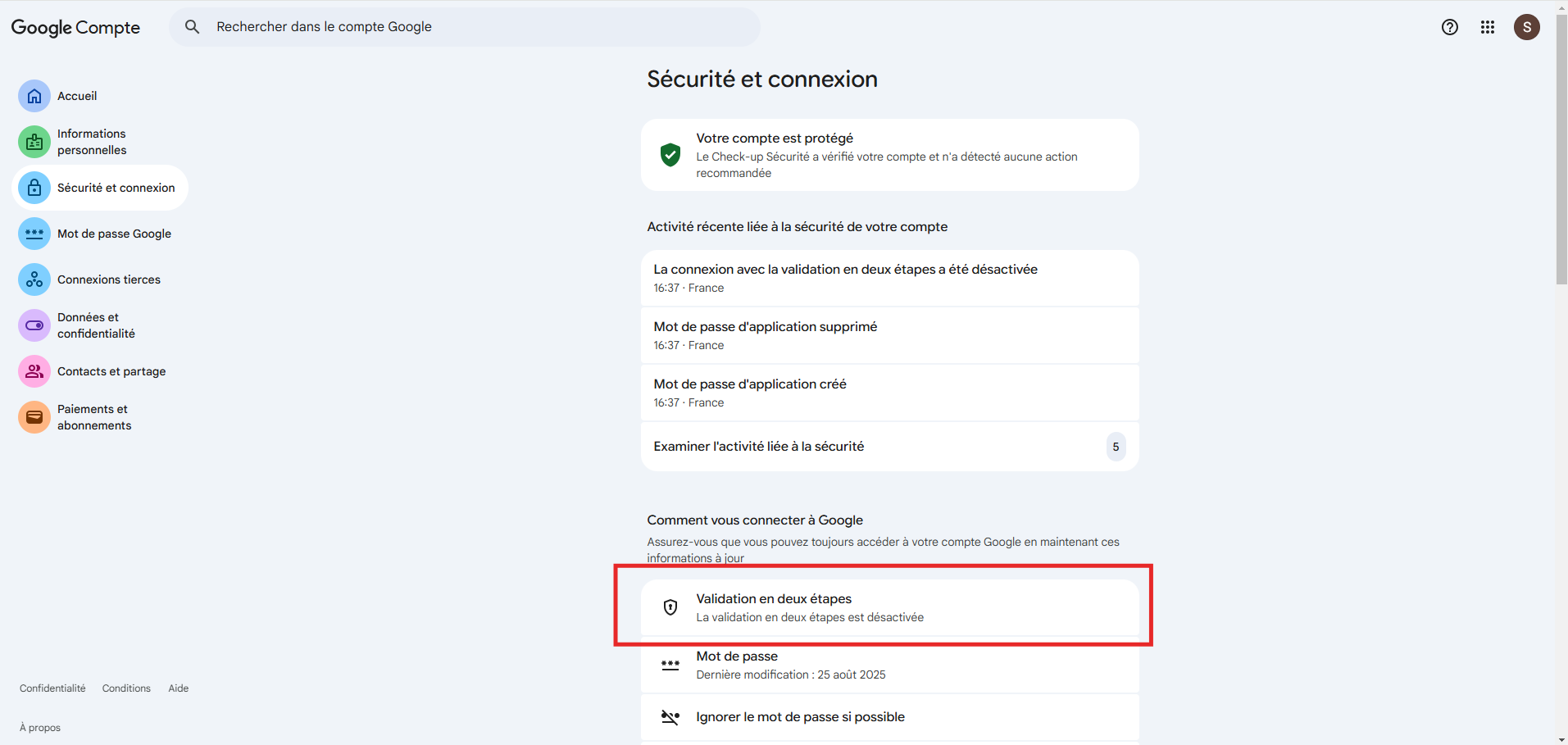Open the Conditions footer link
Image resolution: width=1568 pixels, height=745 pixels.
(126, 688)
